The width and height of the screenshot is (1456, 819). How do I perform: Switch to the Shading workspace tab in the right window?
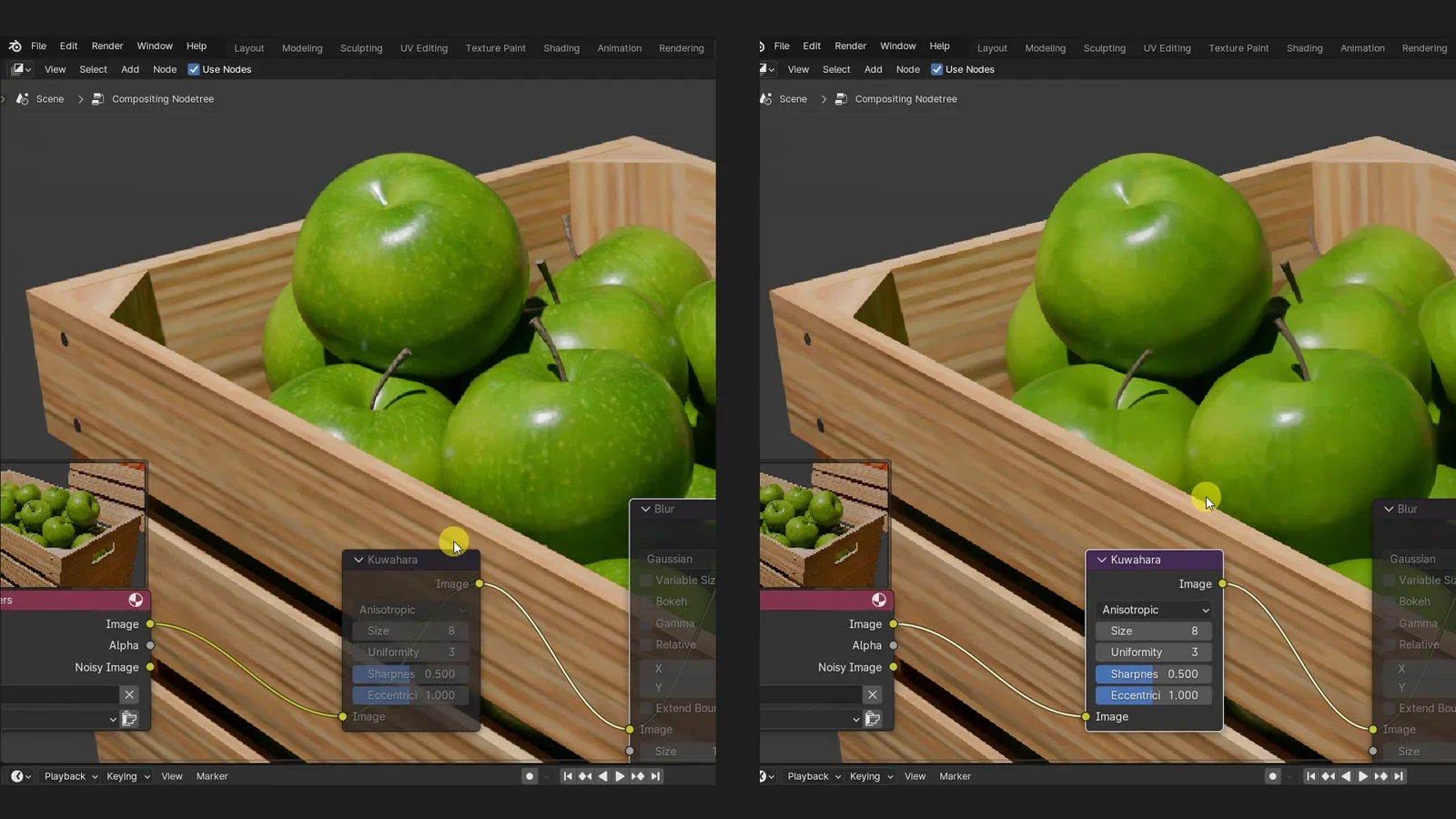click(x=1304, y=48)
